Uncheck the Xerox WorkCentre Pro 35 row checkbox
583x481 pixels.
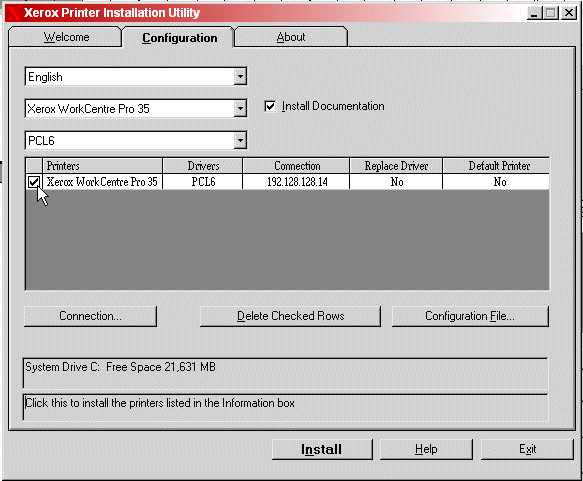tap(33, 182)
